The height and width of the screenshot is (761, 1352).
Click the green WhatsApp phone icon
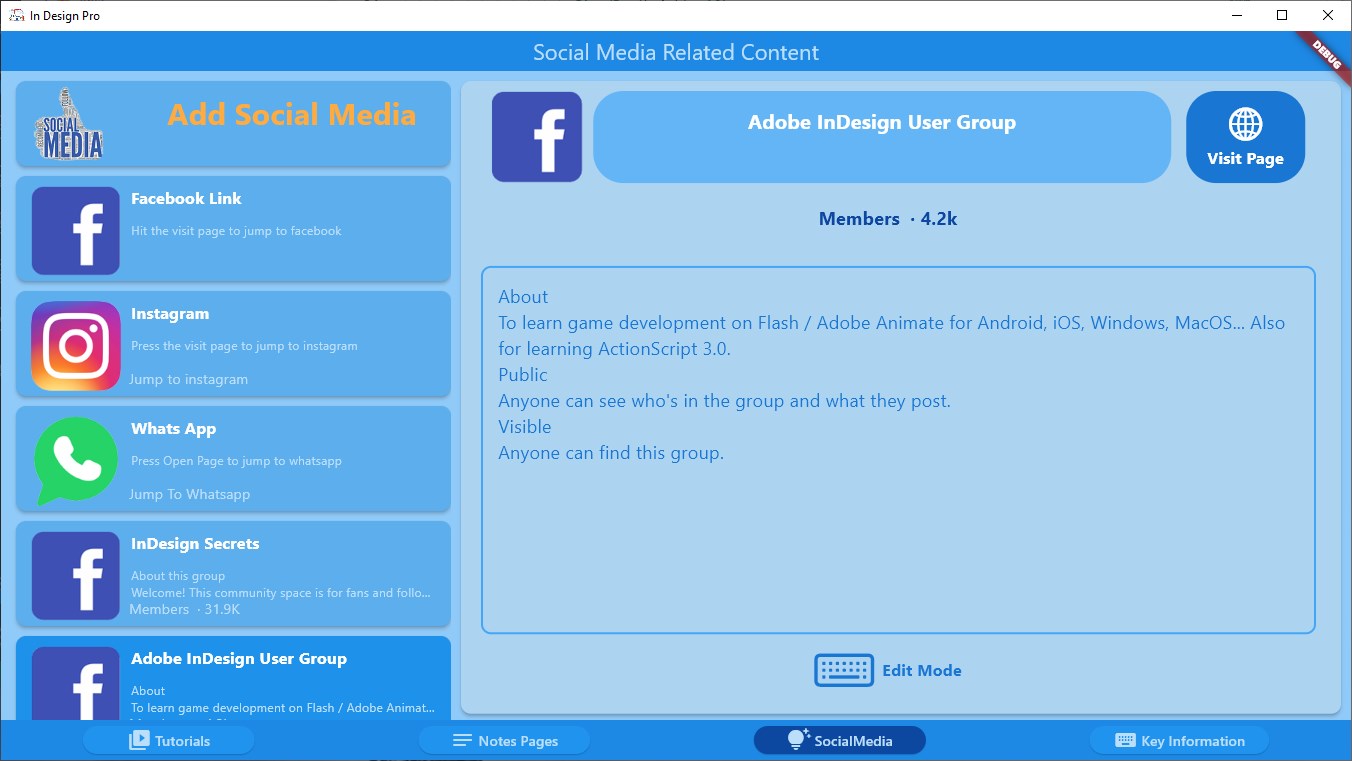[x=75, y=460]
